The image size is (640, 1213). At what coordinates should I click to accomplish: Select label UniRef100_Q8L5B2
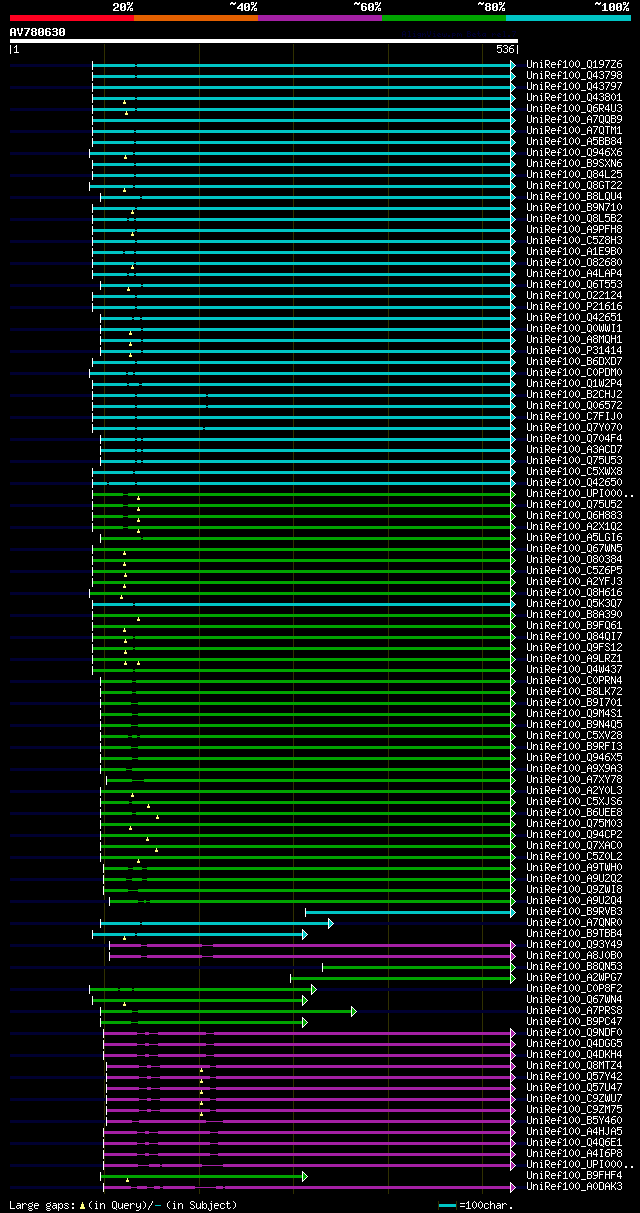pos(574,218)
